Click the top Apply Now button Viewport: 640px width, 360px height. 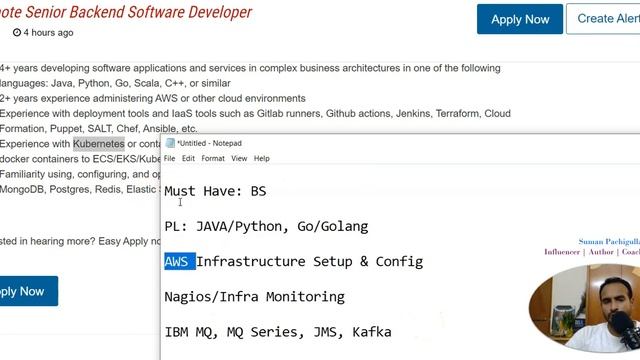coord(520,19)
